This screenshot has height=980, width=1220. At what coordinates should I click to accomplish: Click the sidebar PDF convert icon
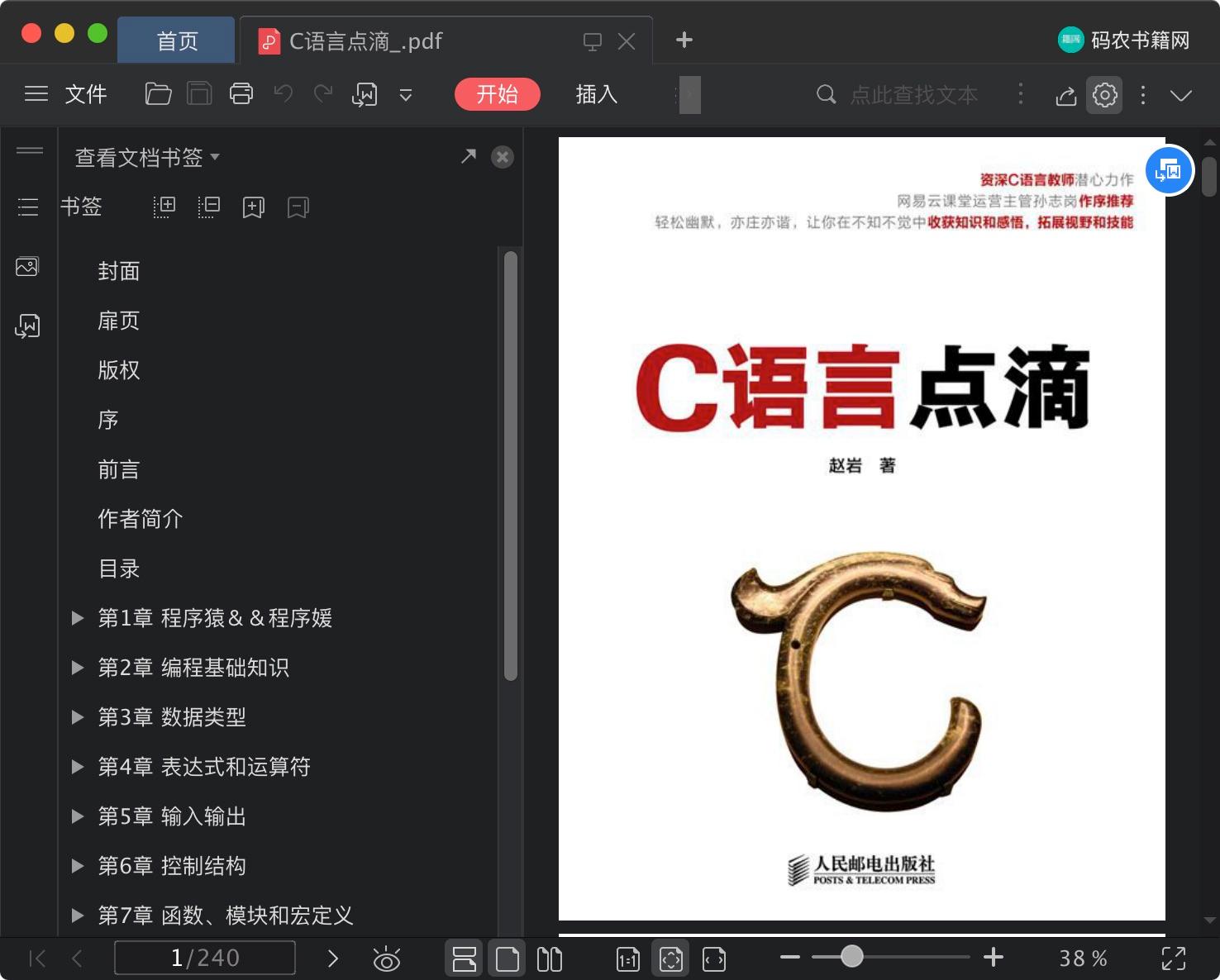pyautogui.click(x=27, y=326)
